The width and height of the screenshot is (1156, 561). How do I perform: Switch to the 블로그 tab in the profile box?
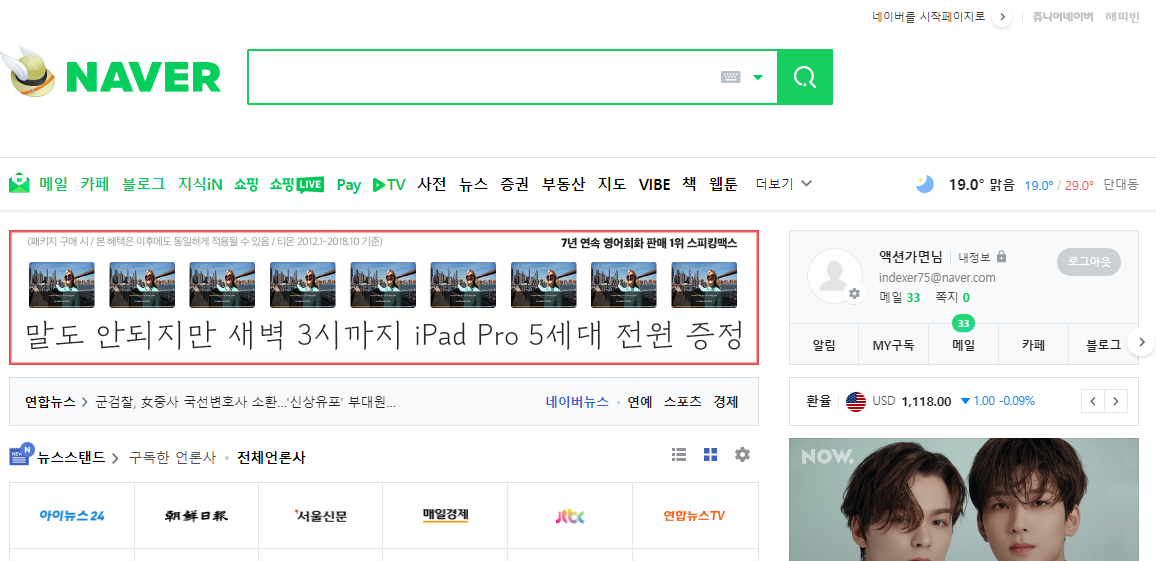pyautogui.click(x=1103, y=344)
